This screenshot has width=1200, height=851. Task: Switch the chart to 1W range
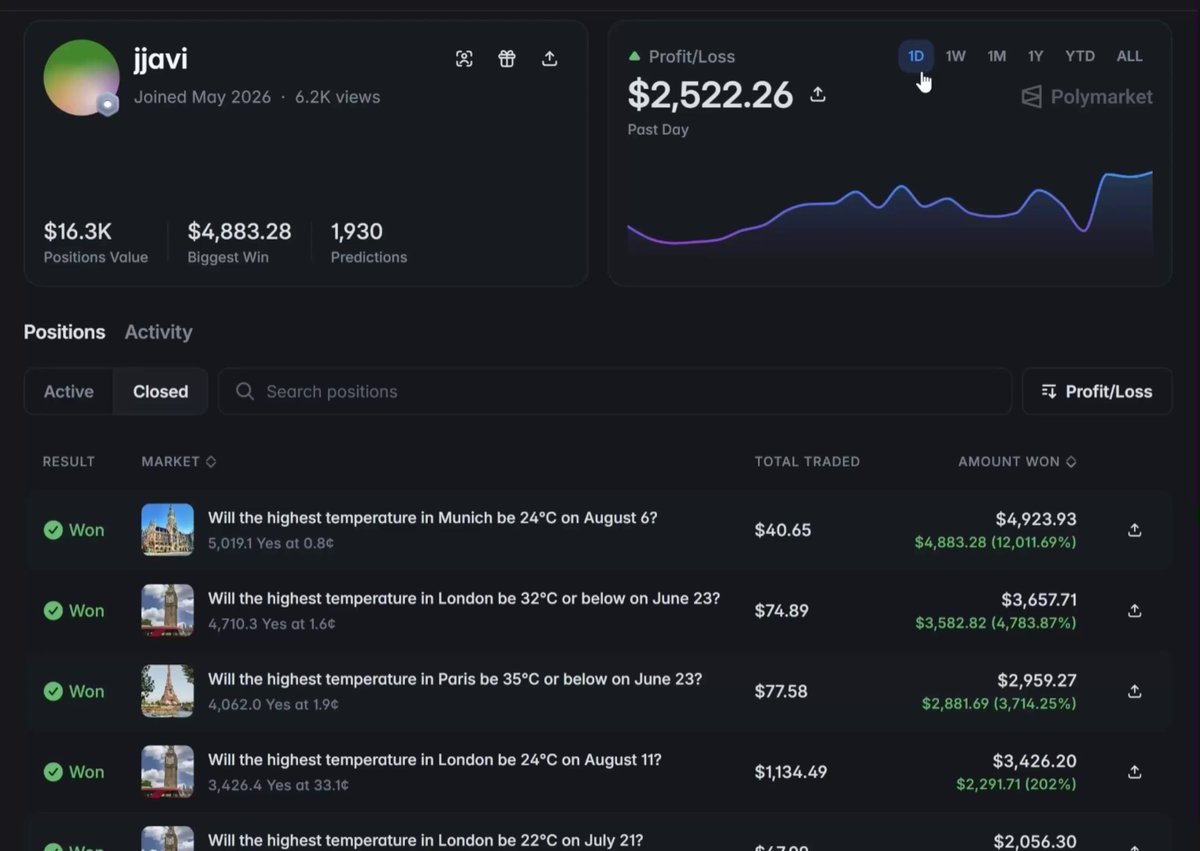point(956,56)
